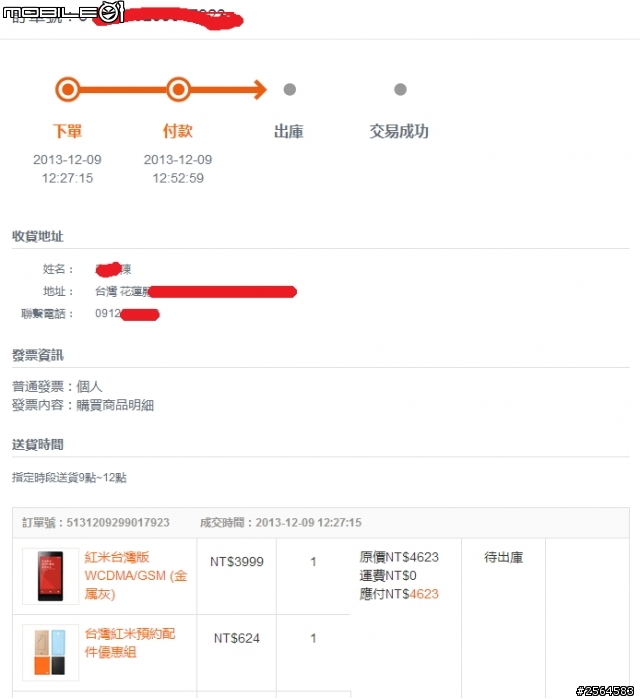The height and width of the screenshot is (699, 640).
Task: Open the 台灣紅米預約配件優惠組 product link
Action: point(130,643)
